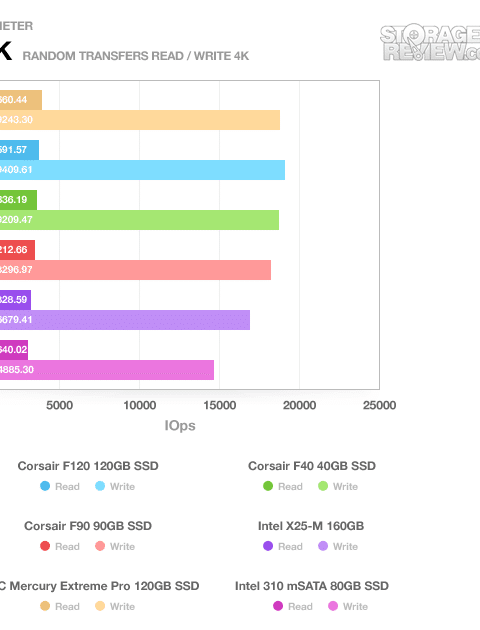Click the light blue write bar ending 409.61
Viewport: 480px width, 630px height.
(x=142, y=170)
